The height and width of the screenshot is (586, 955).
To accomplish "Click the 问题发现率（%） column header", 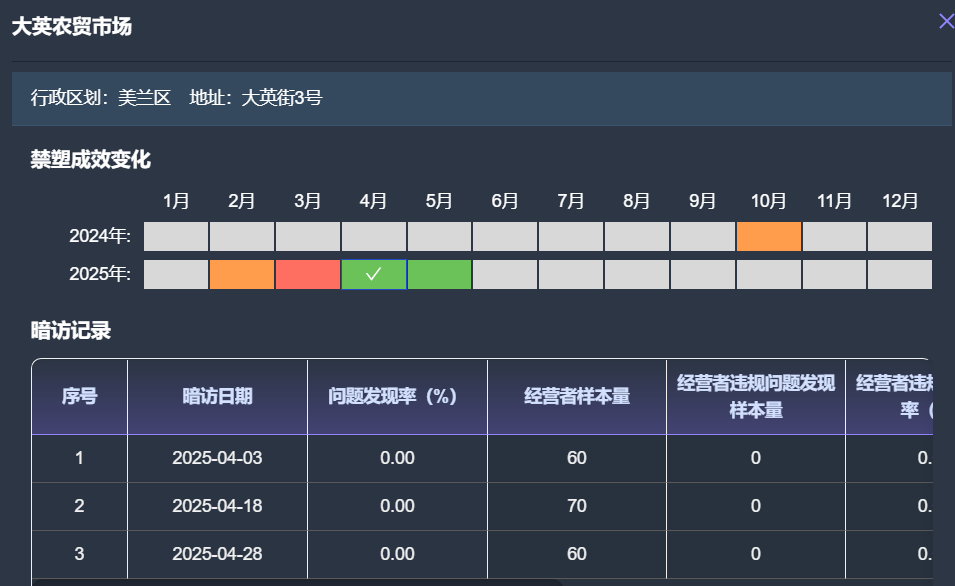I will [397, 397].
